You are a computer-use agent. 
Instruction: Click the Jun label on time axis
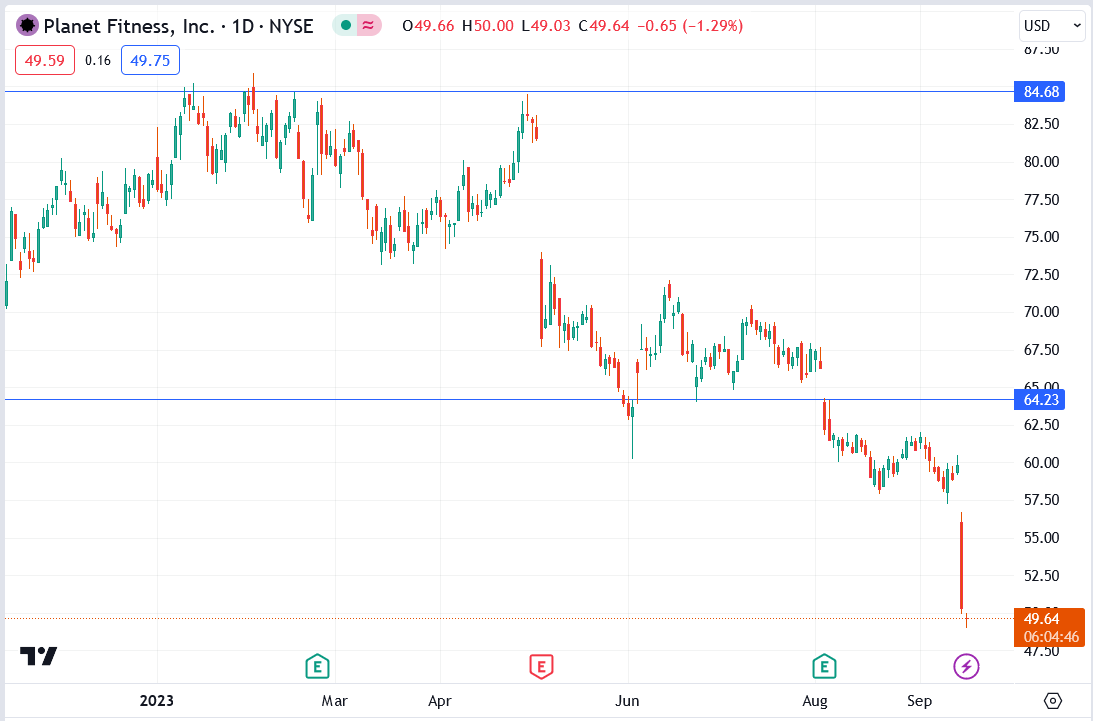coord(627,701)
